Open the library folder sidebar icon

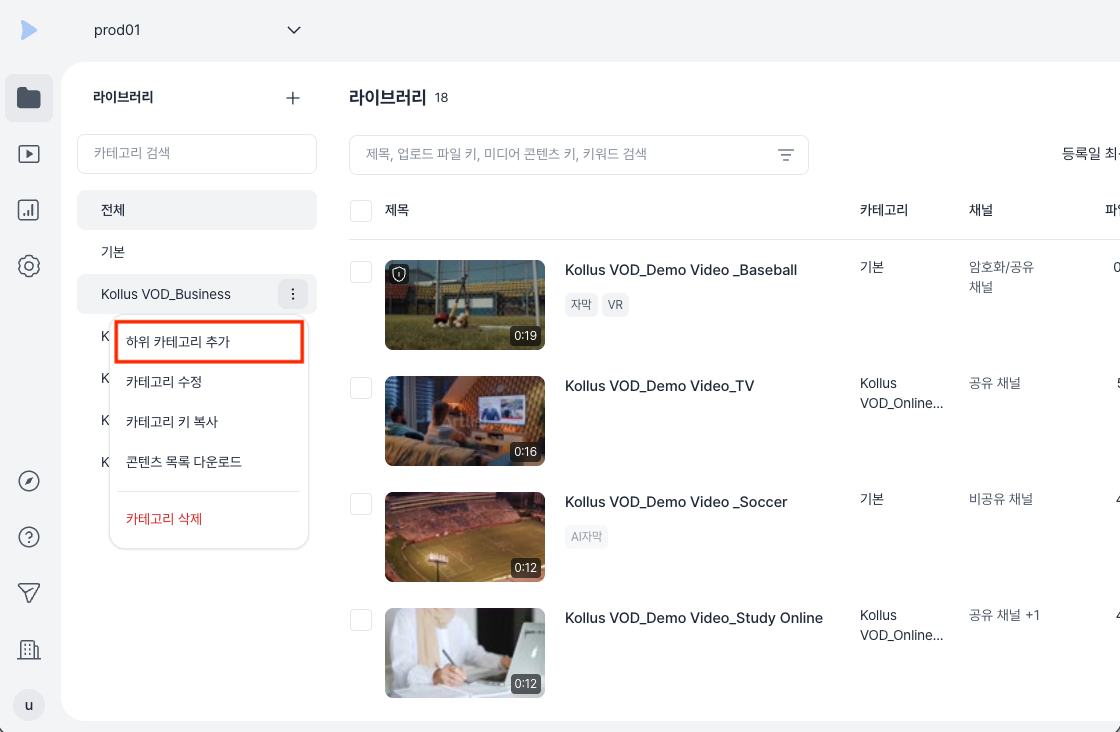point(29,98)
